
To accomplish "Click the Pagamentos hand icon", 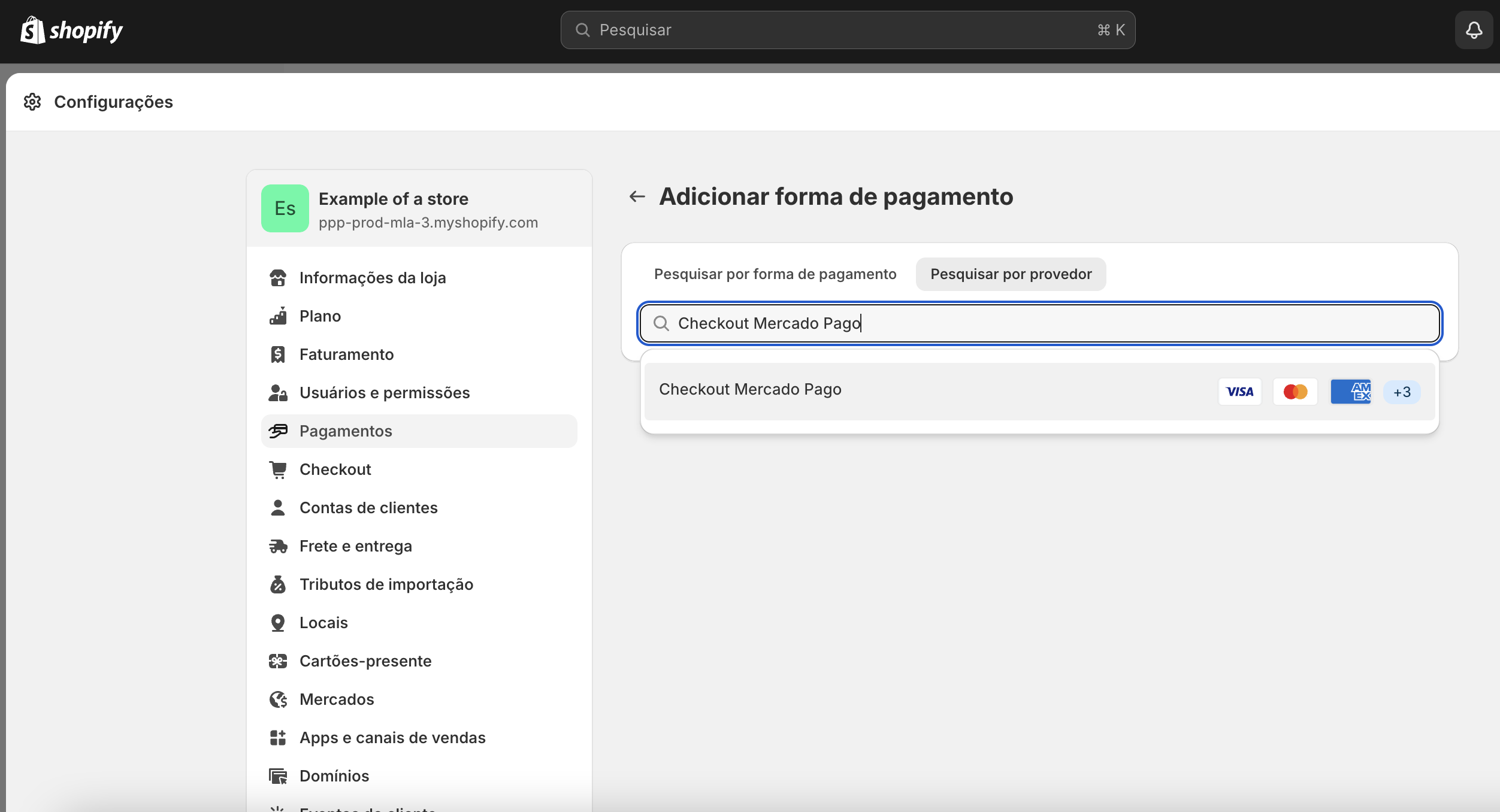I will tap(278, 431).
